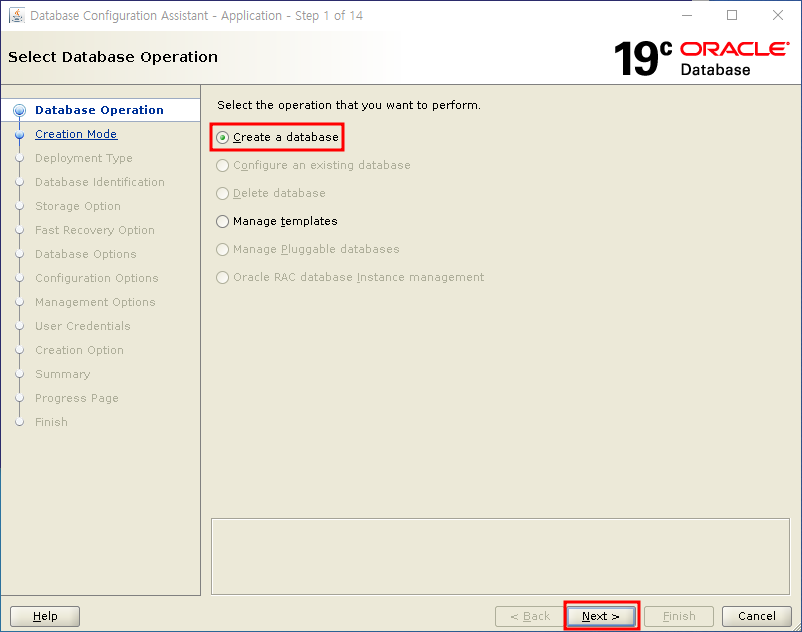
Task: Click the Database Operation step bullet icon
Action: (x=19, y=110)
